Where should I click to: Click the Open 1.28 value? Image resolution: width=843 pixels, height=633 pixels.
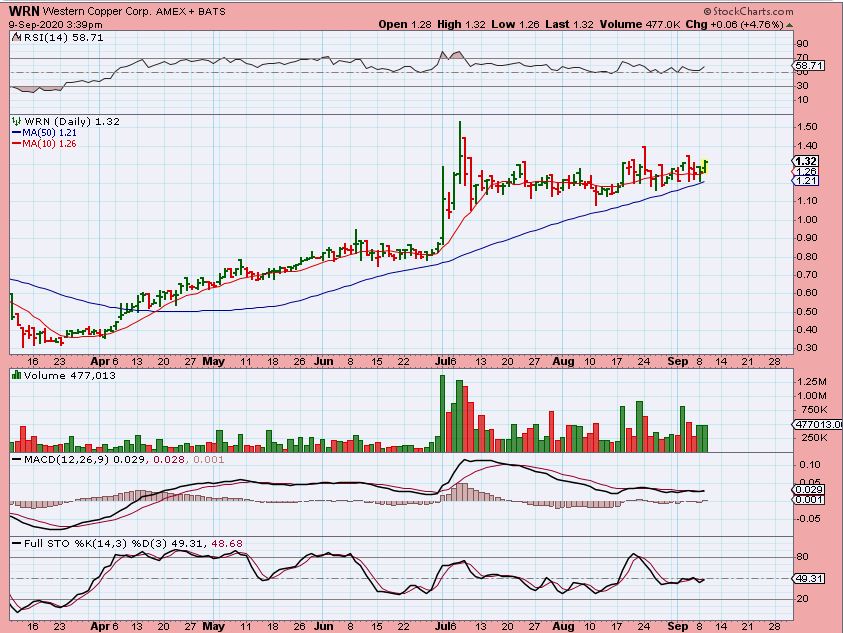[x=405, y=24]
